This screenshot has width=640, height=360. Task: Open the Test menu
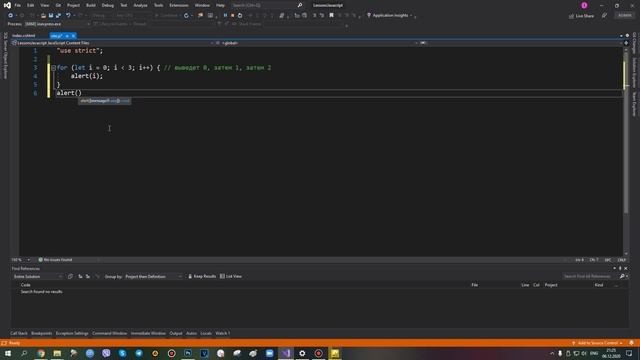coord(124,5)
